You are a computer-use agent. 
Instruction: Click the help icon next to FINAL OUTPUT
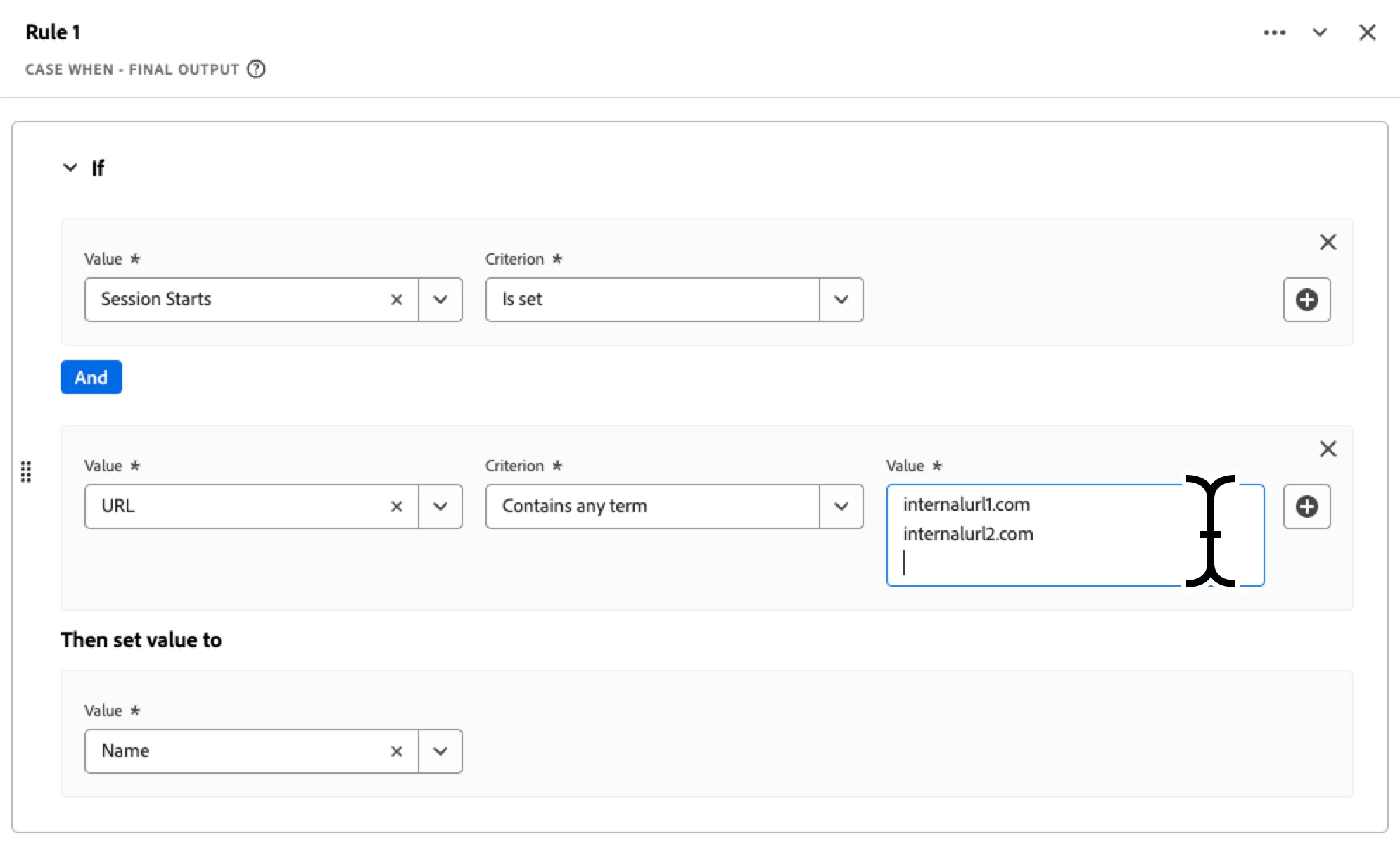pyautogui.click(x=256, y=69)
